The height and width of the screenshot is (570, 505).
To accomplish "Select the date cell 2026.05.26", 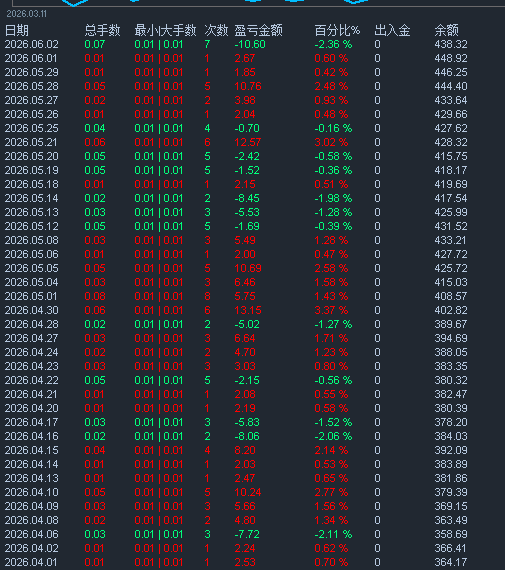I will coord(32,114).
